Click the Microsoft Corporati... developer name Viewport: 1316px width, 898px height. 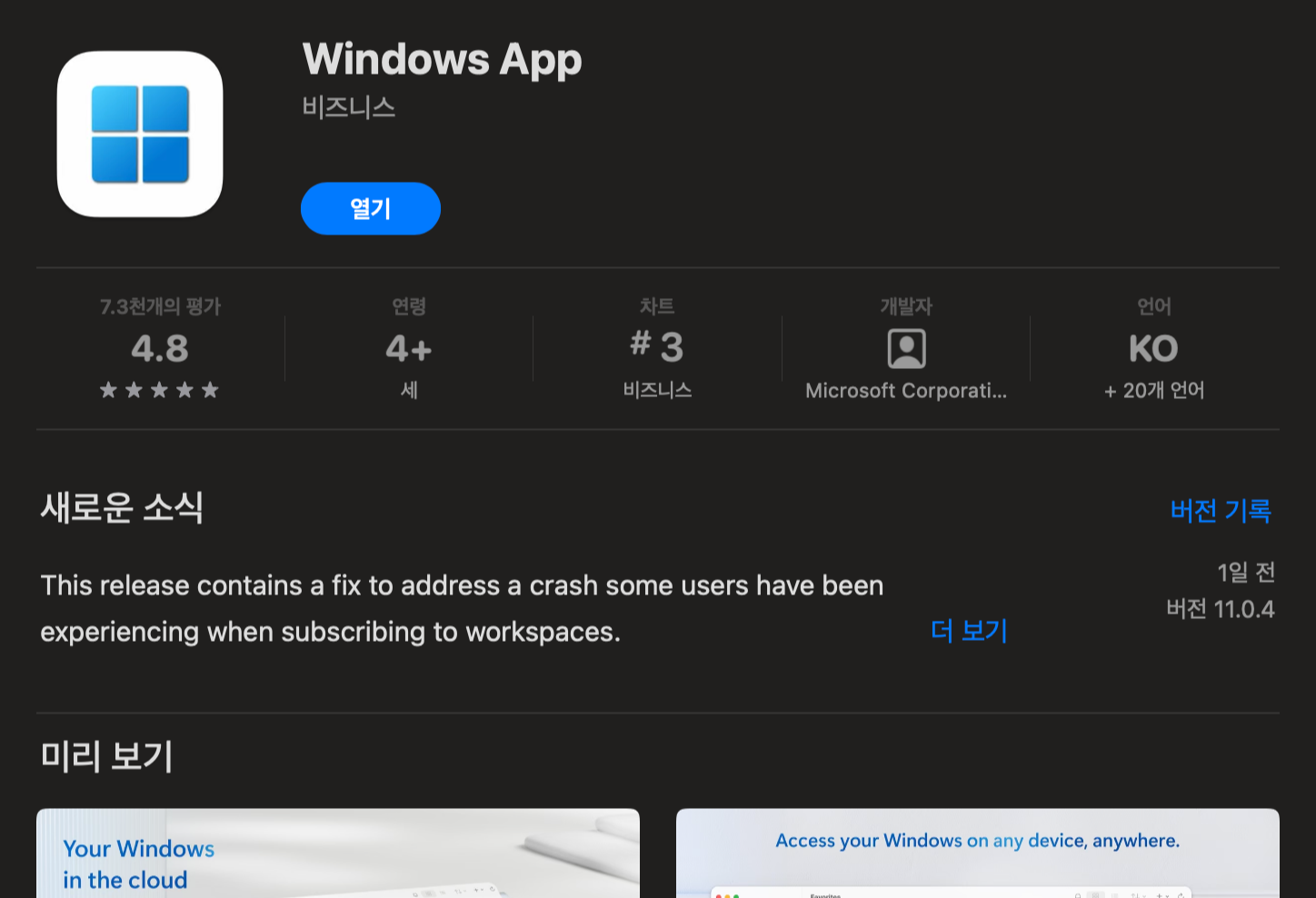pos(906,391)
